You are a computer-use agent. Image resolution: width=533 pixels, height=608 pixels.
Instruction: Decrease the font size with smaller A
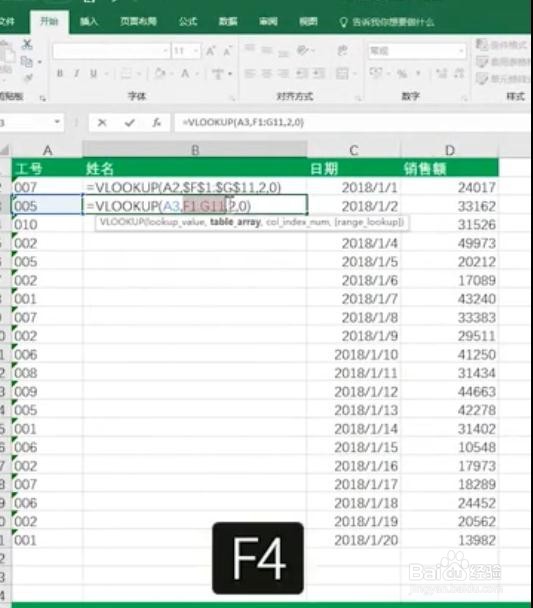coord(227,50)
